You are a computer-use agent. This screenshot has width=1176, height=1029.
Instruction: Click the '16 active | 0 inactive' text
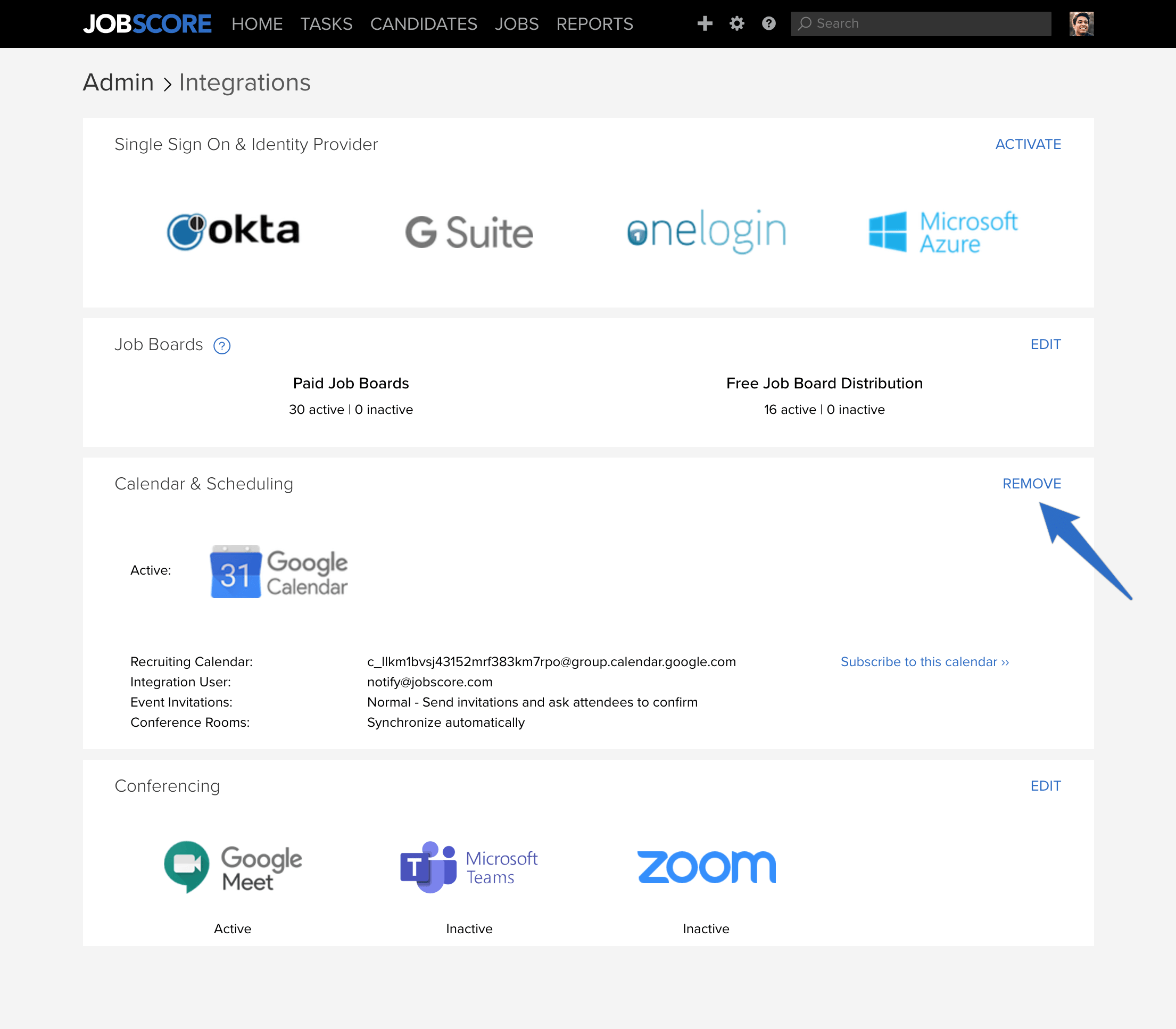coord(824,410)
